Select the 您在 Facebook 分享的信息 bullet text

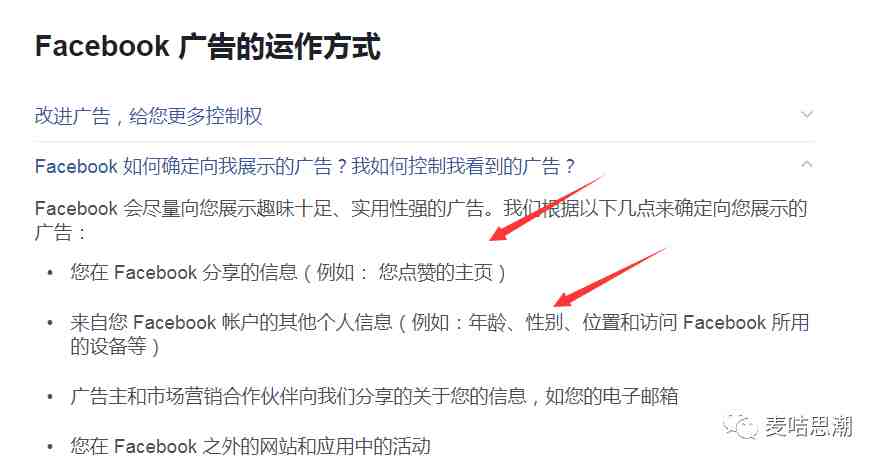[288, 273]
